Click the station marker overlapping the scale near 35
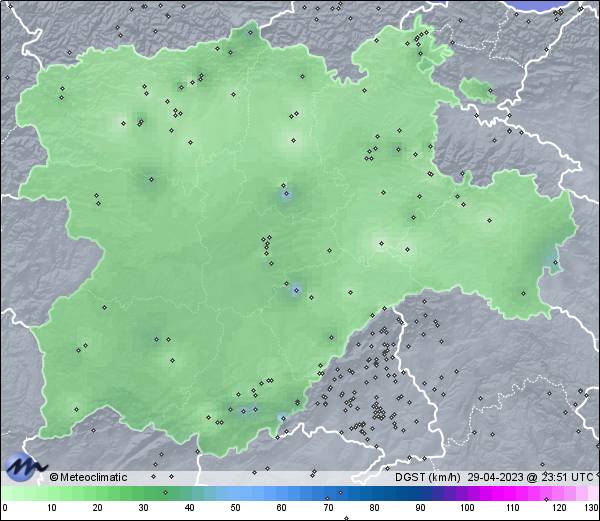This screenshot has height=521, width=600. coord(165,492)
